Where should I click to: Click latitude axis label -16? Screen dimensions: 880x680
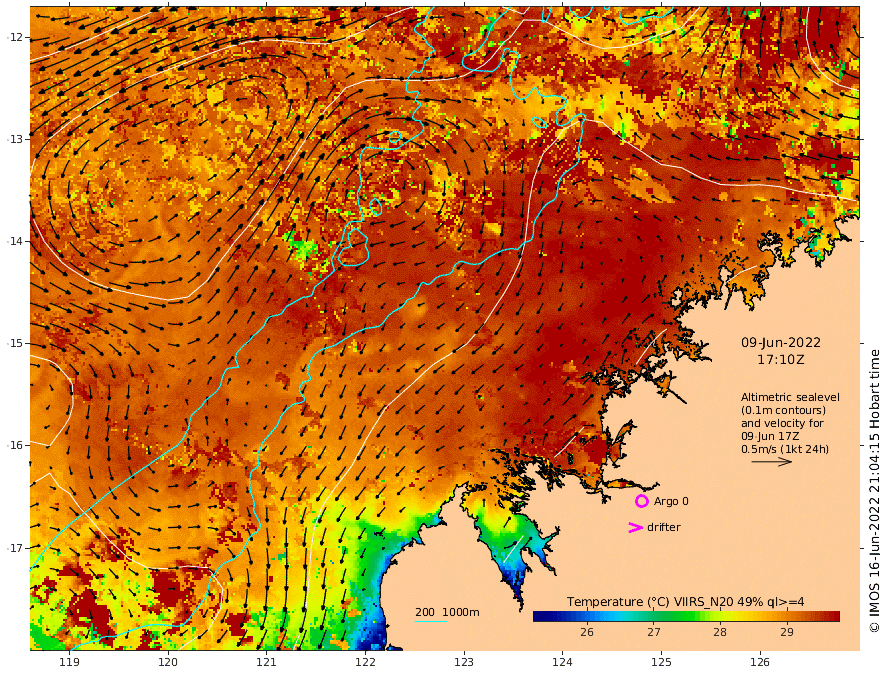[x=15, y=445]
